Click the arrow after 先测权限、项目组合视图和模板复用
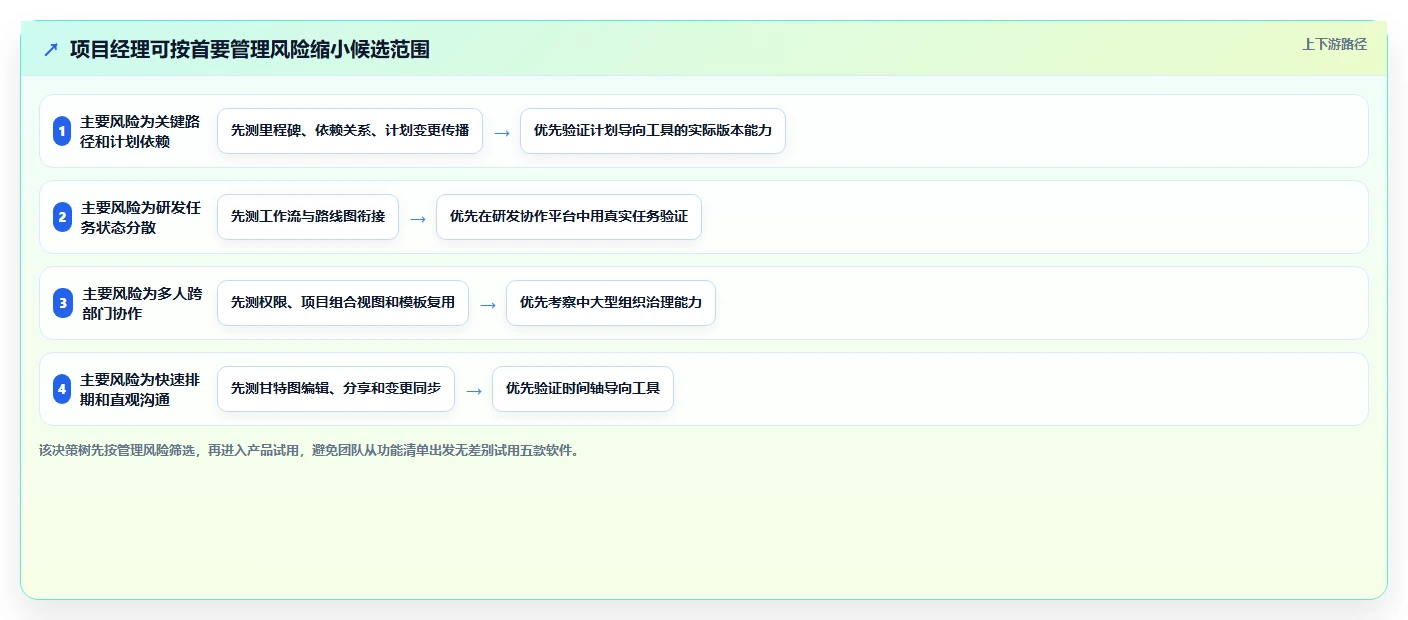The height and width of the screenshot is (620, 1408). (488, 304)
